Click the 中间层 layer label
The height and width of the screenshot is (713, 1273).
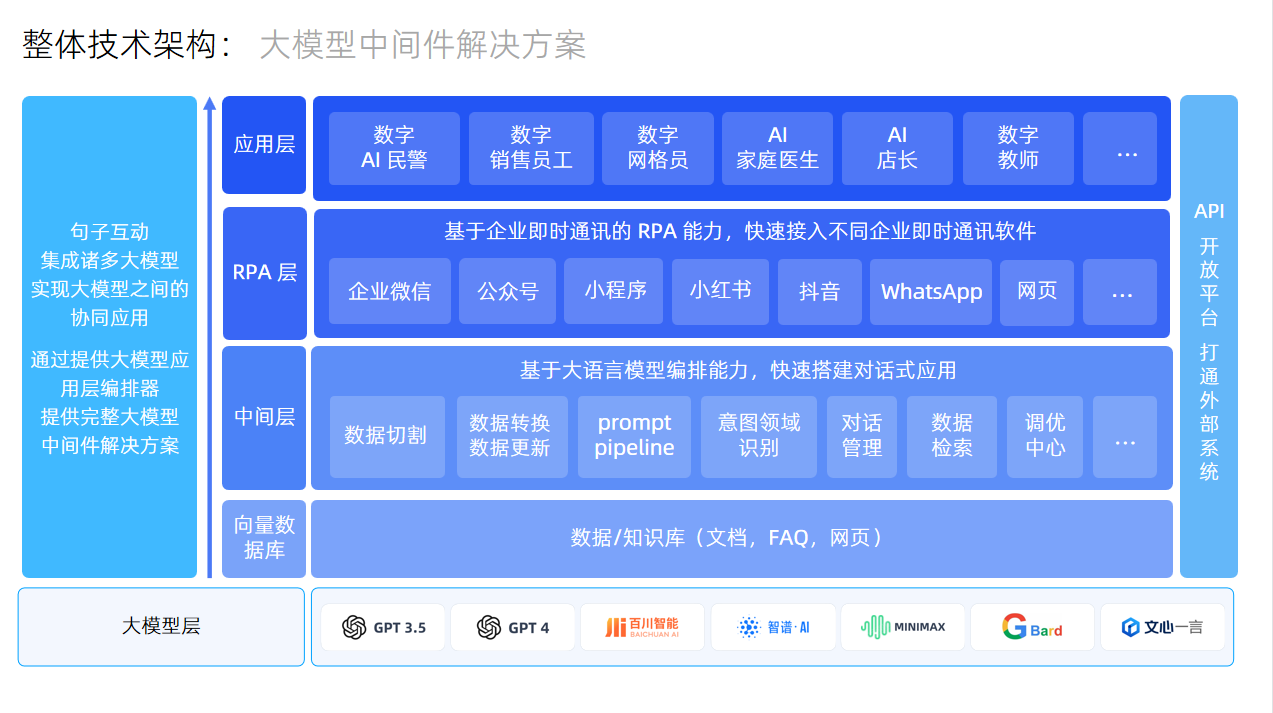click(264, 417)
